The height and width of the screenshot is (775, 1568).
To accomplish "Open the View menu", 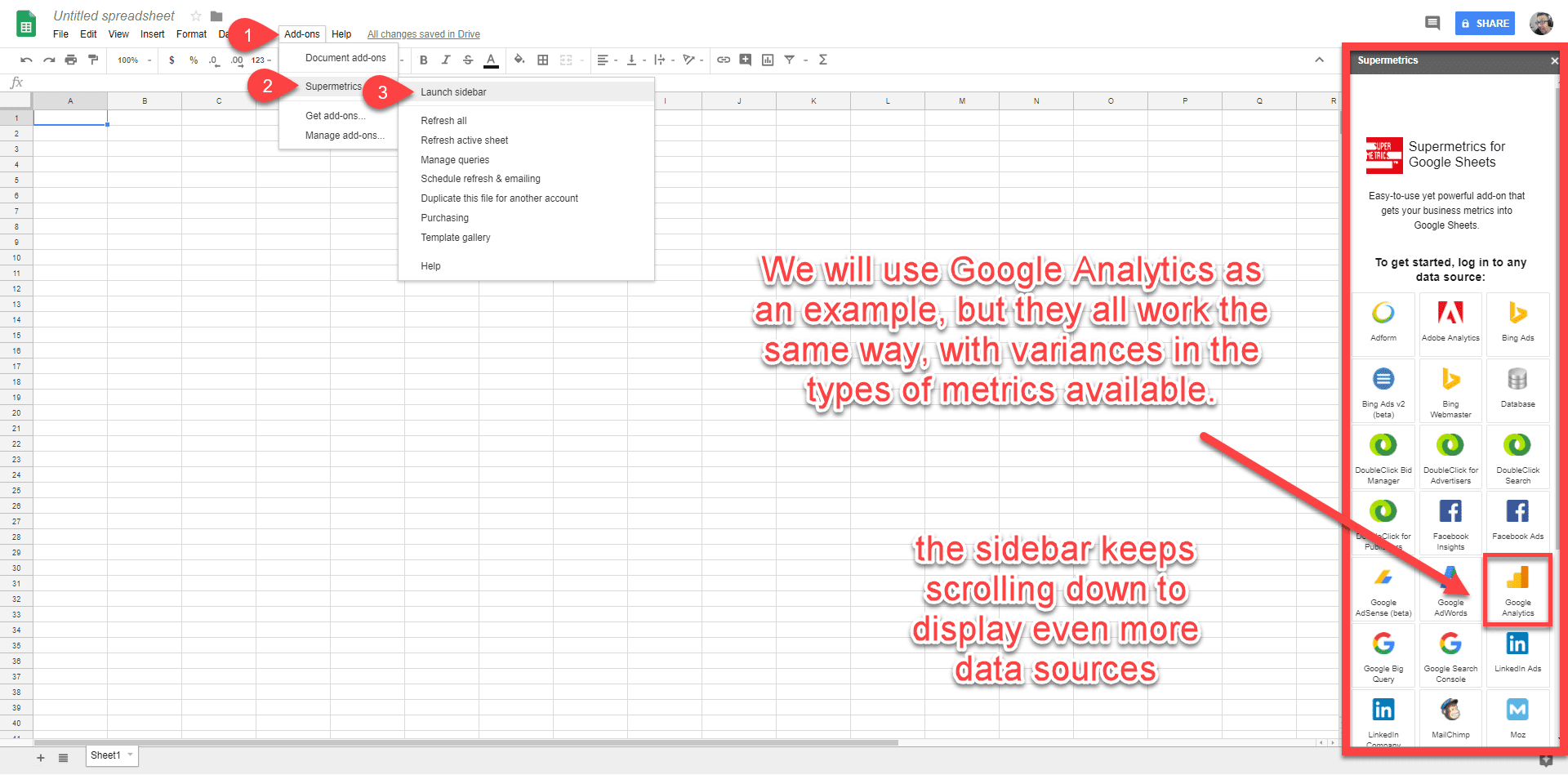I will click(118, 34).
